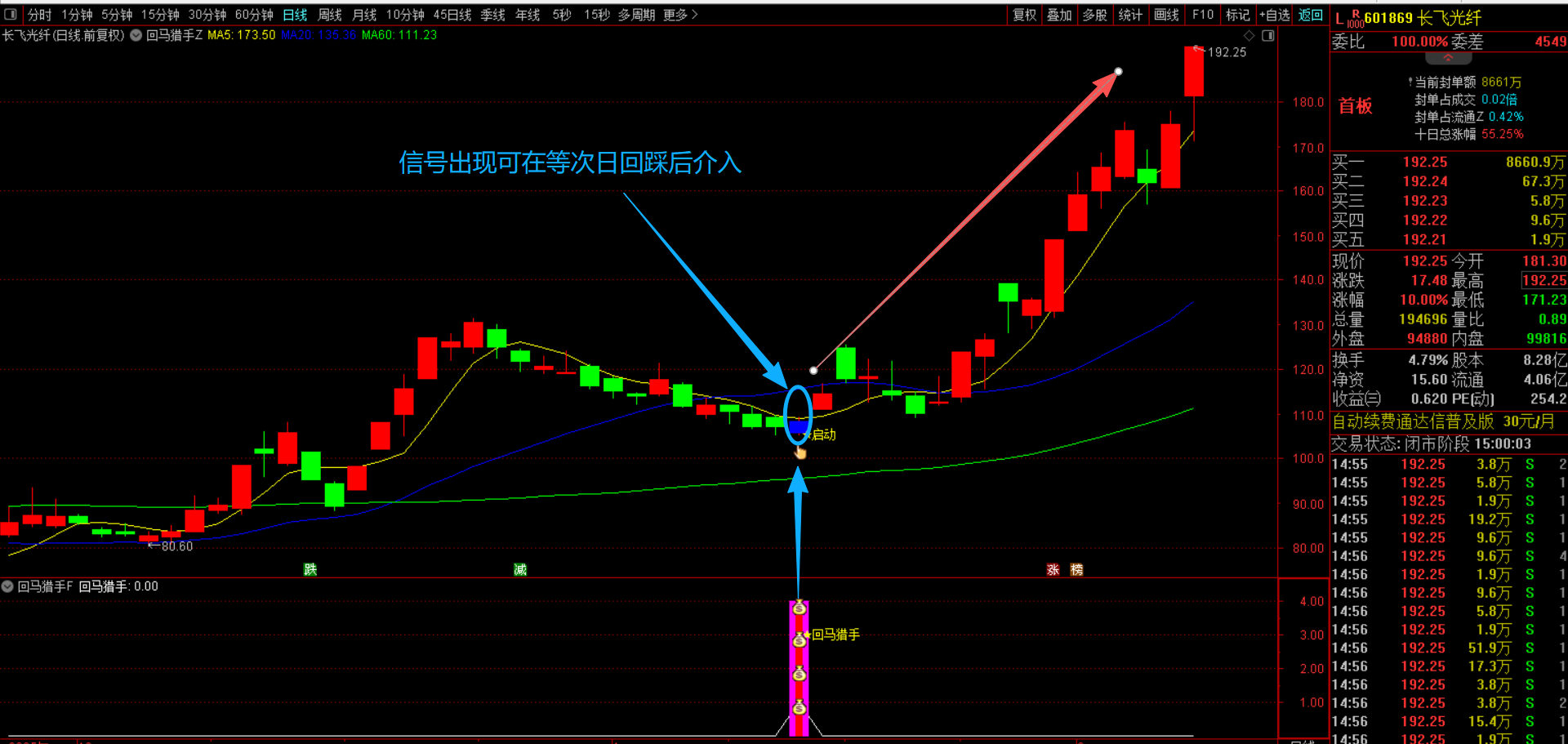The height and width of the screenshot is (744, 1568).
Task: Click the 今开 181.30 value
Action: pos(1543,261)
